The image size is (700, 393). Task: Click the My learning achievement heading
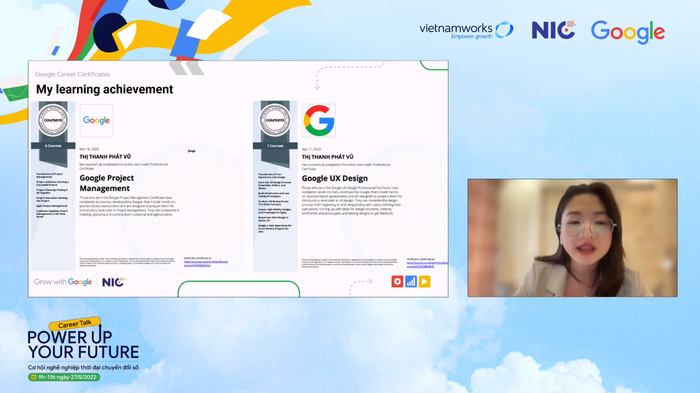104,89
